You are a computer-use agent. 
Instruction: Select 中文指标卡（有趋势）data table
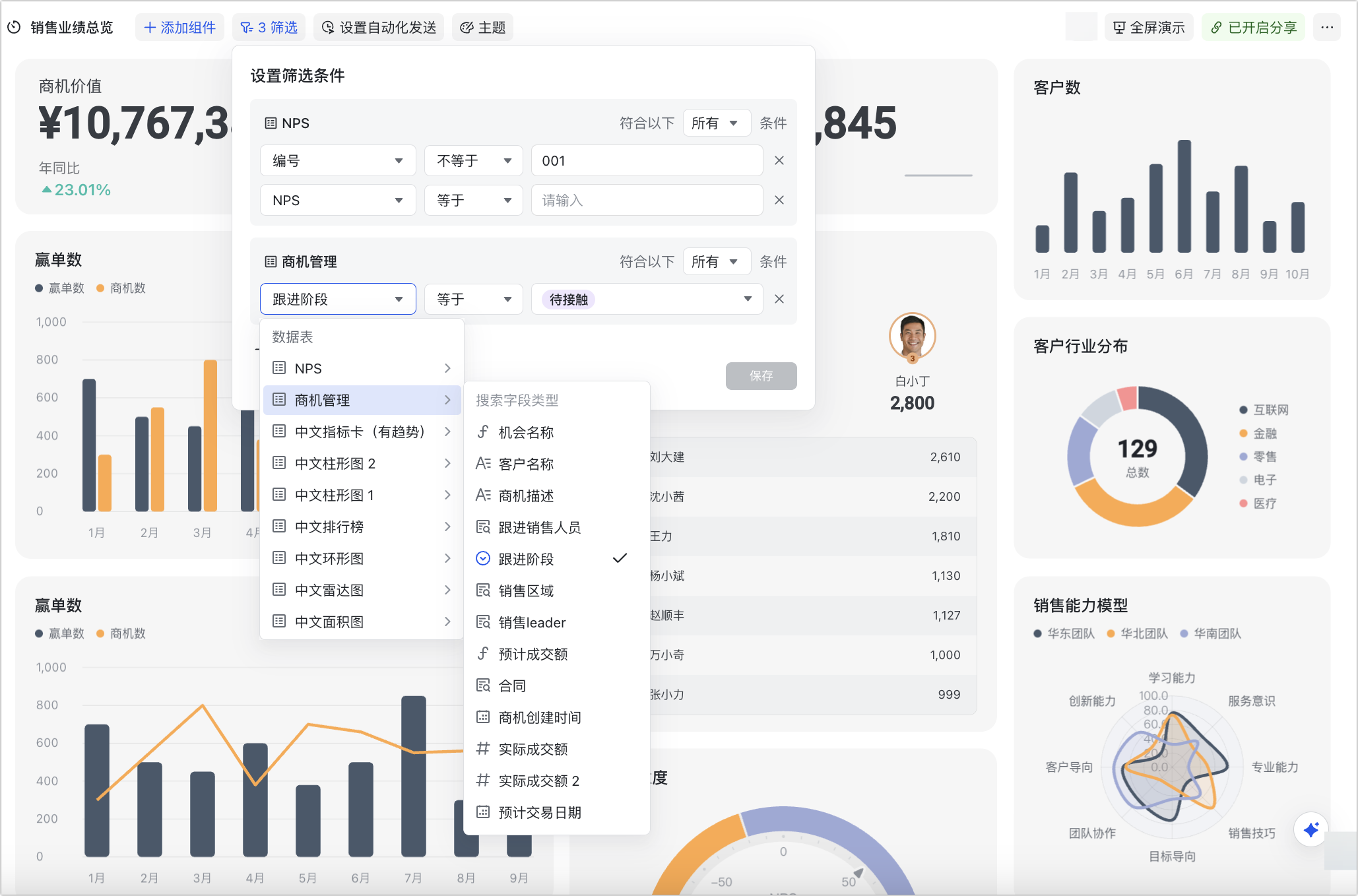click(x=362, y=432)
